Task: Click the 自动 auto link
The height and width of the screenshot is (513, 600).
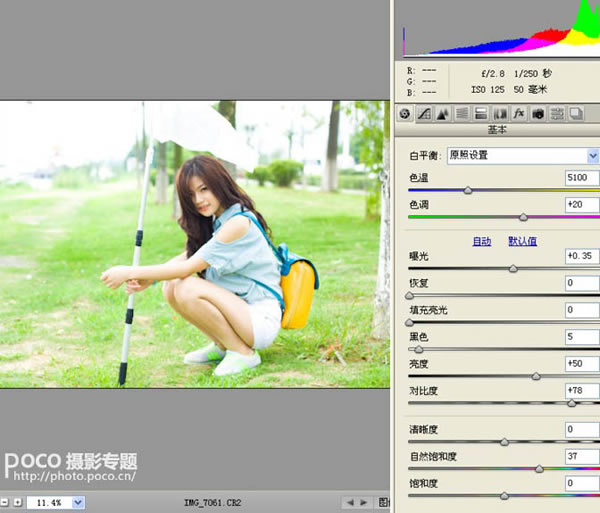Action: (481, 241)
